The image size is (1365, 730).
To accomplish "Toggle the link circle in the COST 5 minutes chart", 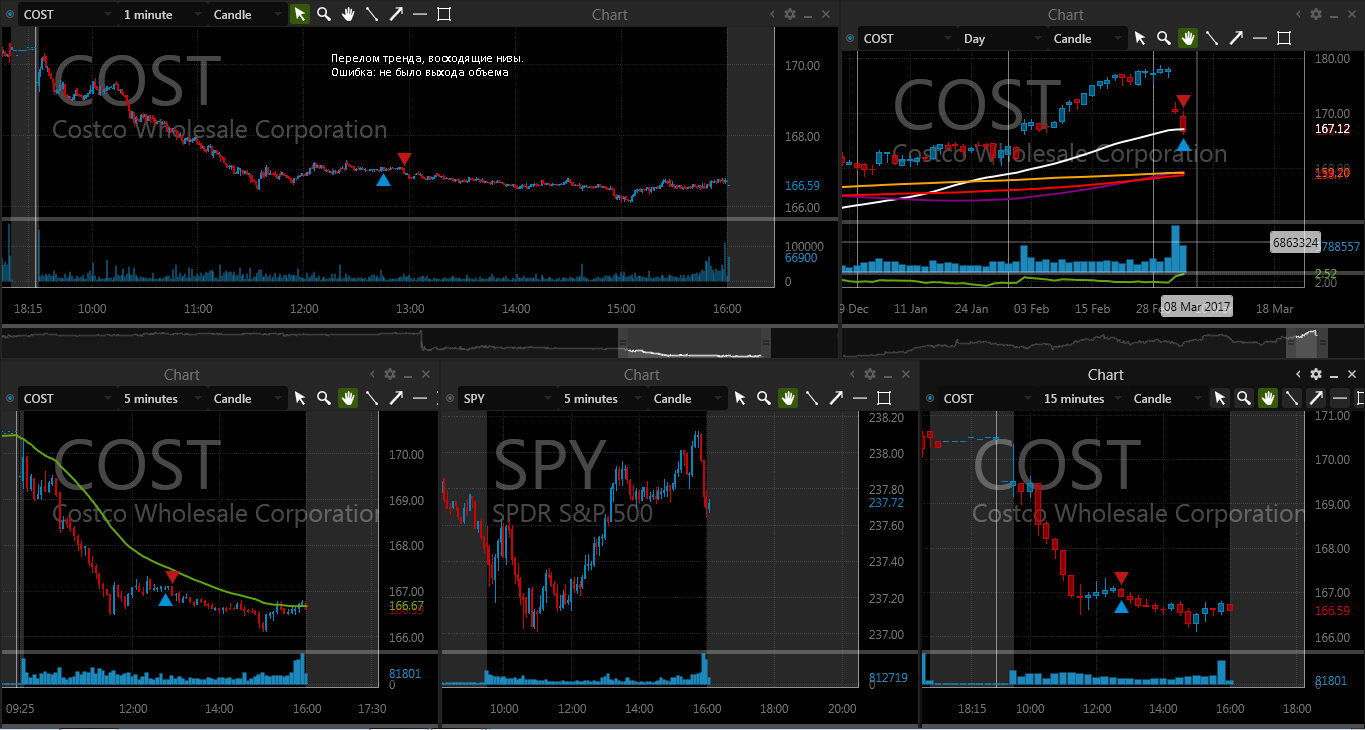I will (x=10, y=398).
